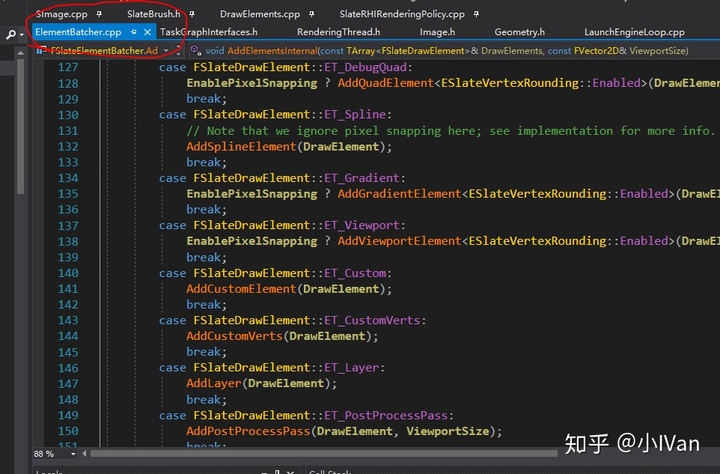720x474 pixels.
Task: Expand the FSlateElementBatcher.Ad scope dropdown
Action: coord(166,51)
